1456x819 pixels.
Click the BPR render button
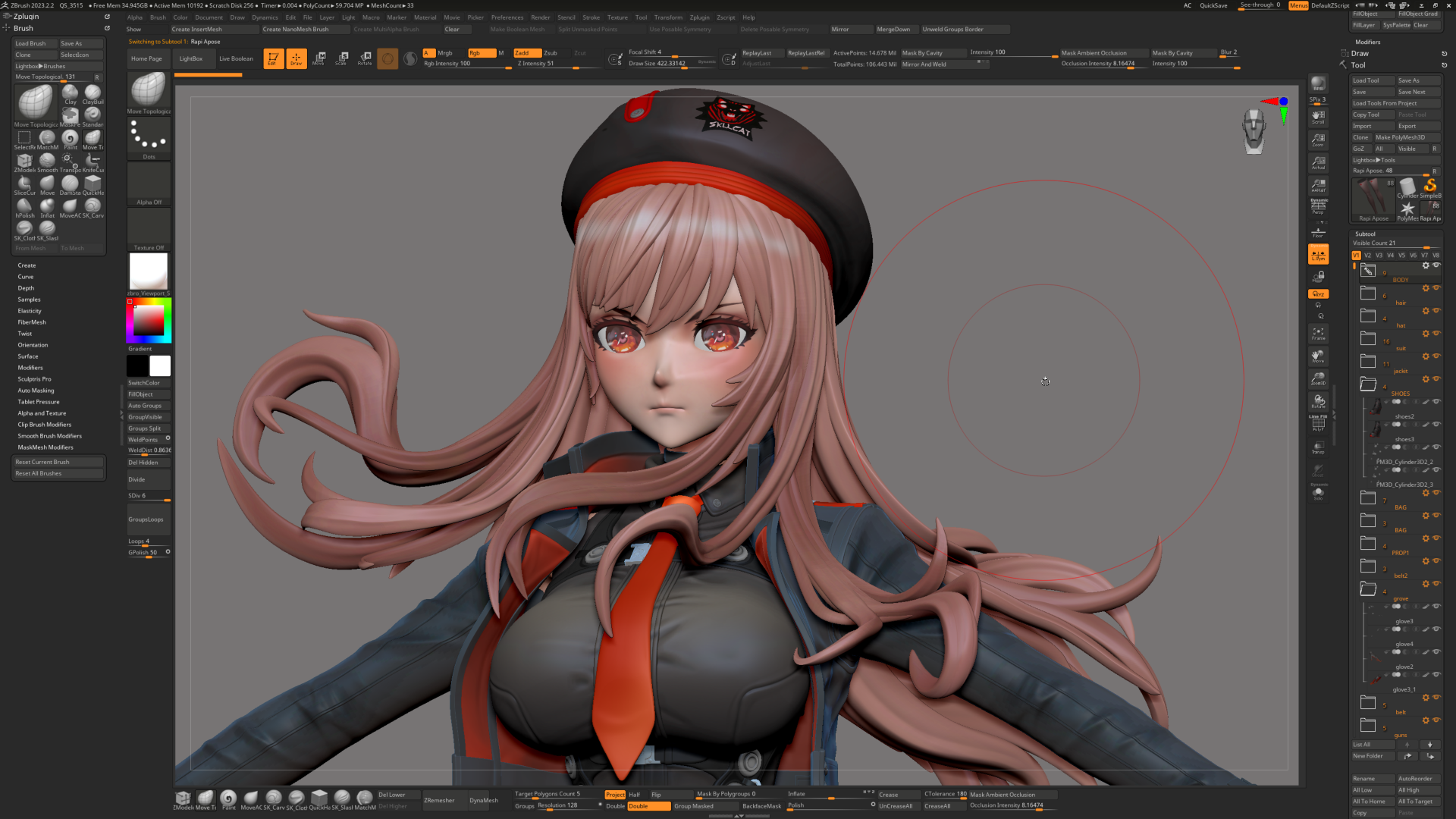pyautogui.click(x=1318, y=84)
